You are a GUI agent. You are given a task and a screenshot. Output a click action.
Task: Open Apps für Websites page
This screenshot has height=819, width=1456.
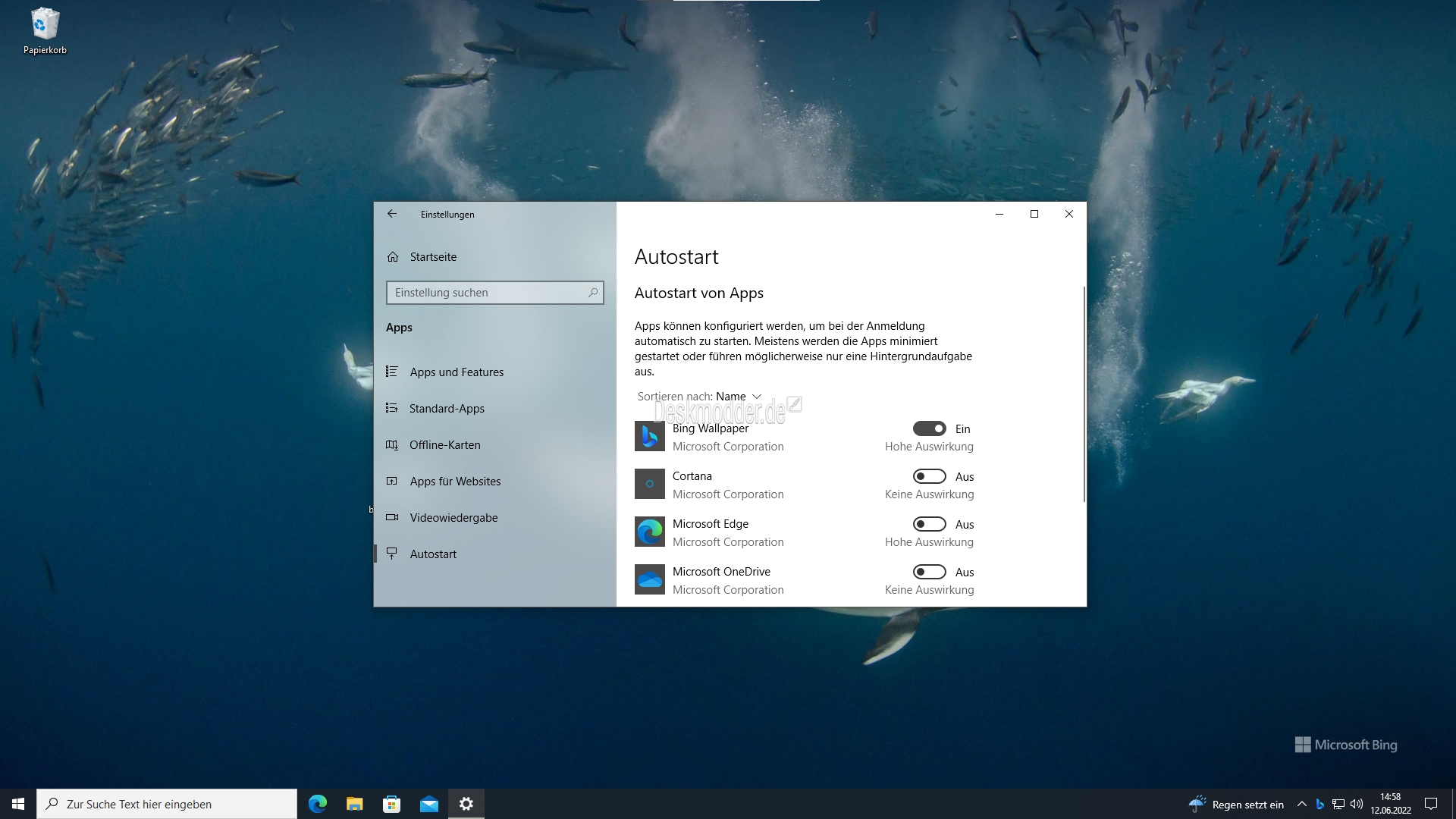(x=495, y=482)
